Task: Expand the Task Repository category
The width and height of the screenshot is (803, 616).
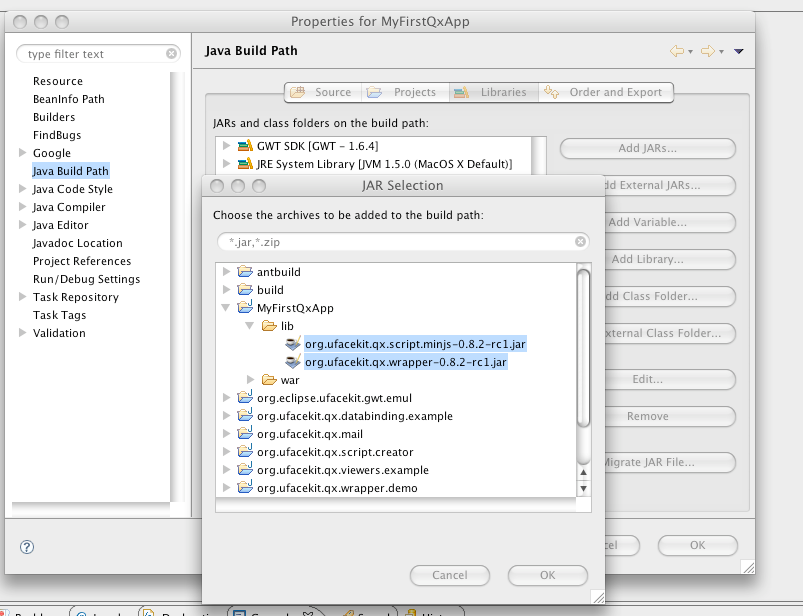Action: tap(22, 296)
